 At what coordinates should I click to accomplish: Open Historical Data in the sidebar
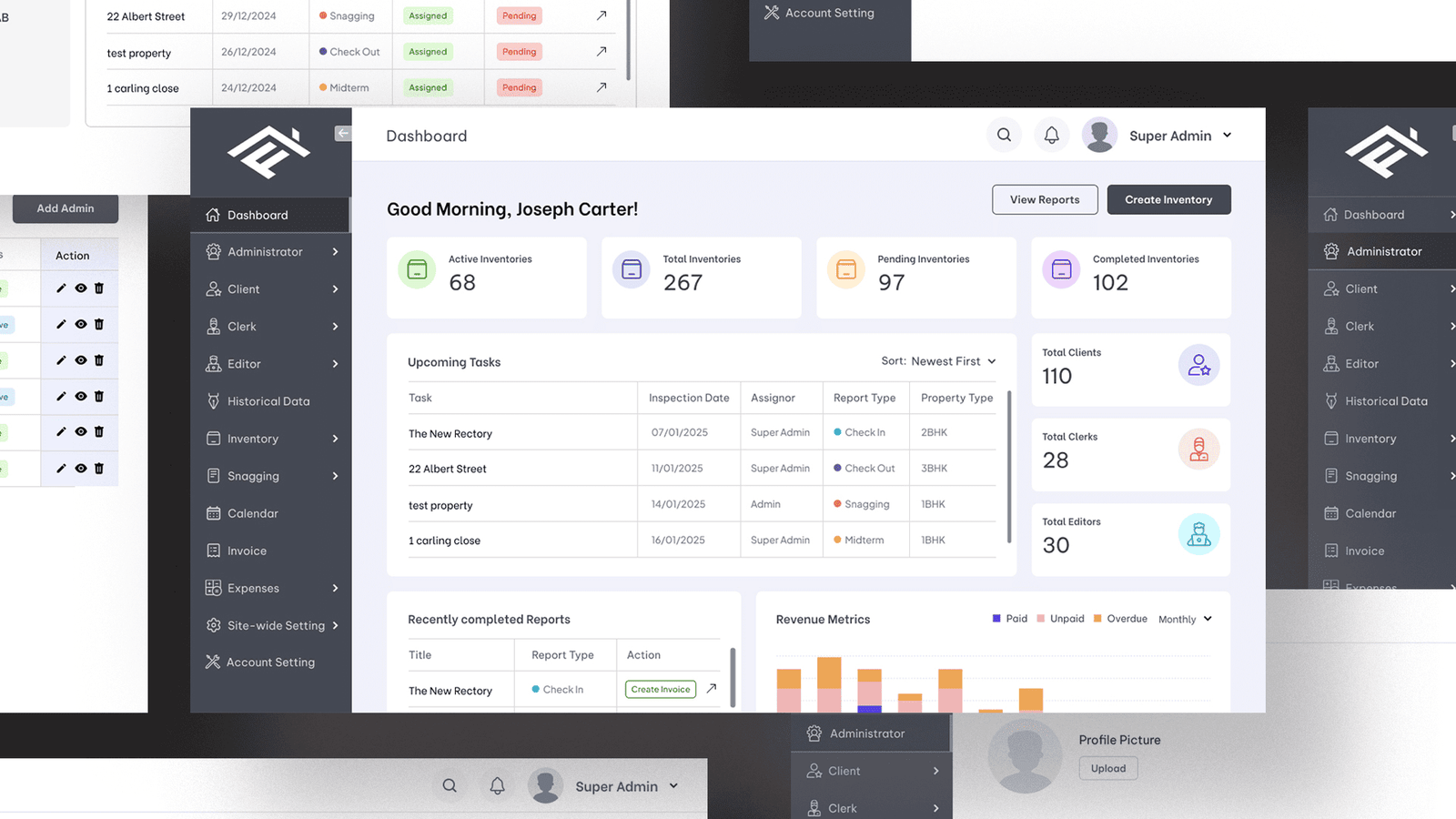268,401
